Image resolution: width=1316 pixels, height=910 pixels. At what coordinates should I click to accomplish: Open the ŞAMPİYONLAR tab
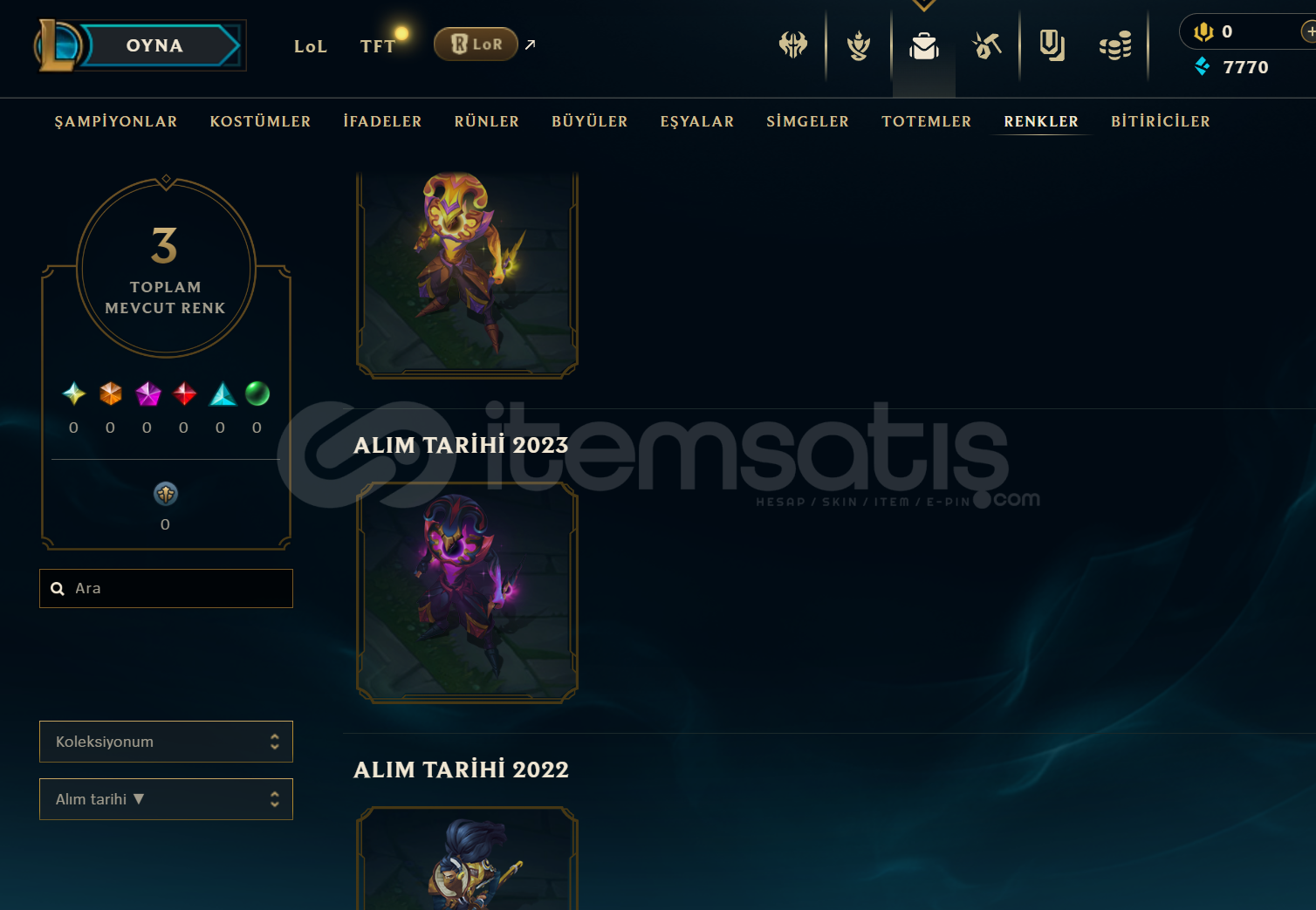click(x=116, y=121)
